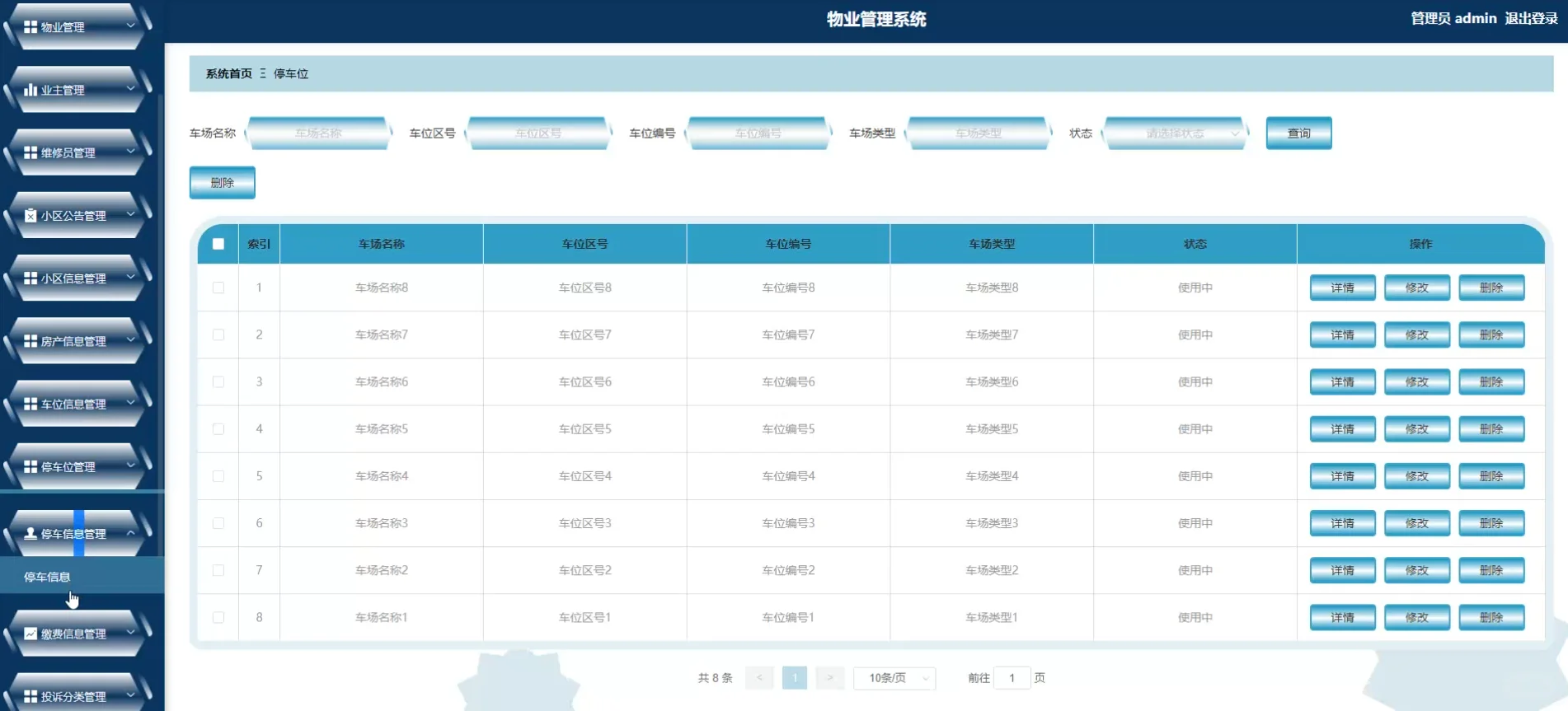Viewport: 1568px width, 711px height.
Task: Open the 车位信息管理 menu label
Action: pos(73,404)
